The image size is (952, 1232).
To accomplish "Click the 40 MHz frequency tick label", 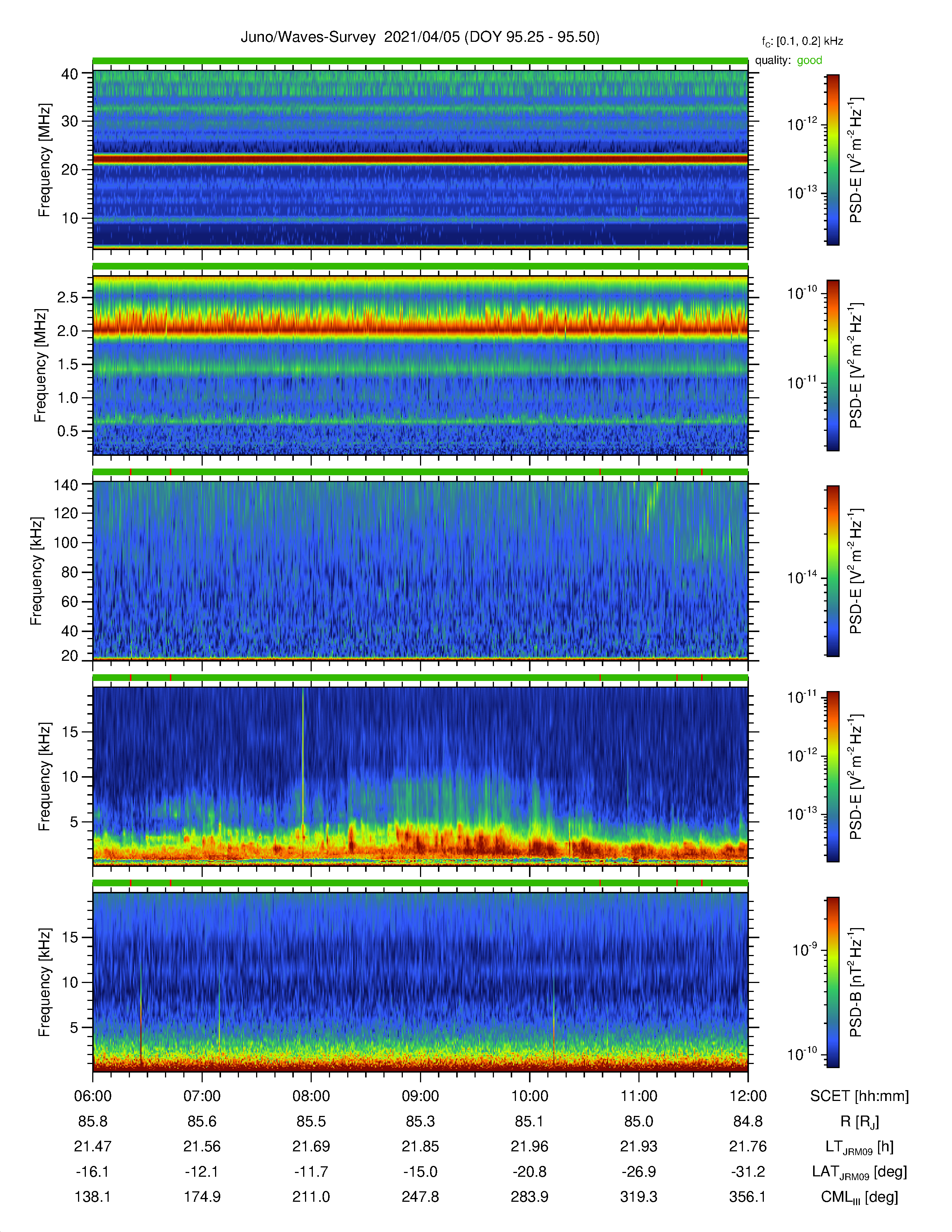I will click(x=70, y=74).
